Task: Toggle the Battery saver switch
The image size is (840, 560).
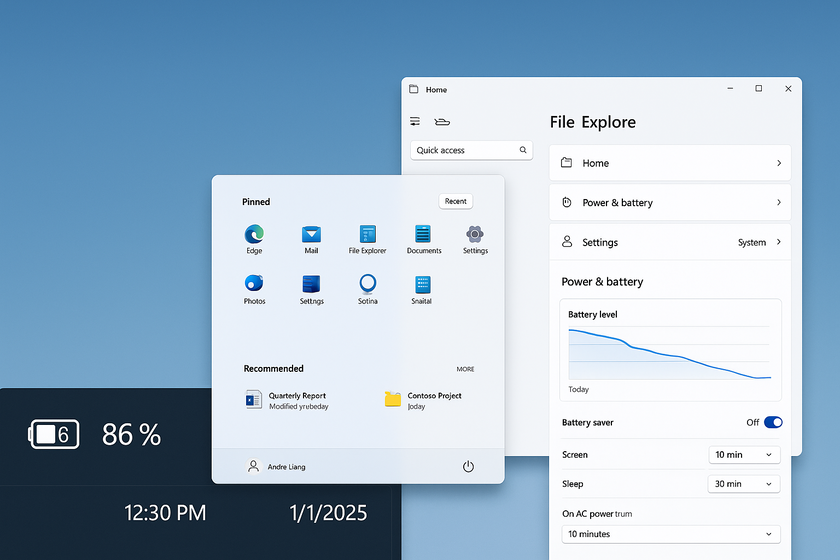Action: click(x=773, y=422)
